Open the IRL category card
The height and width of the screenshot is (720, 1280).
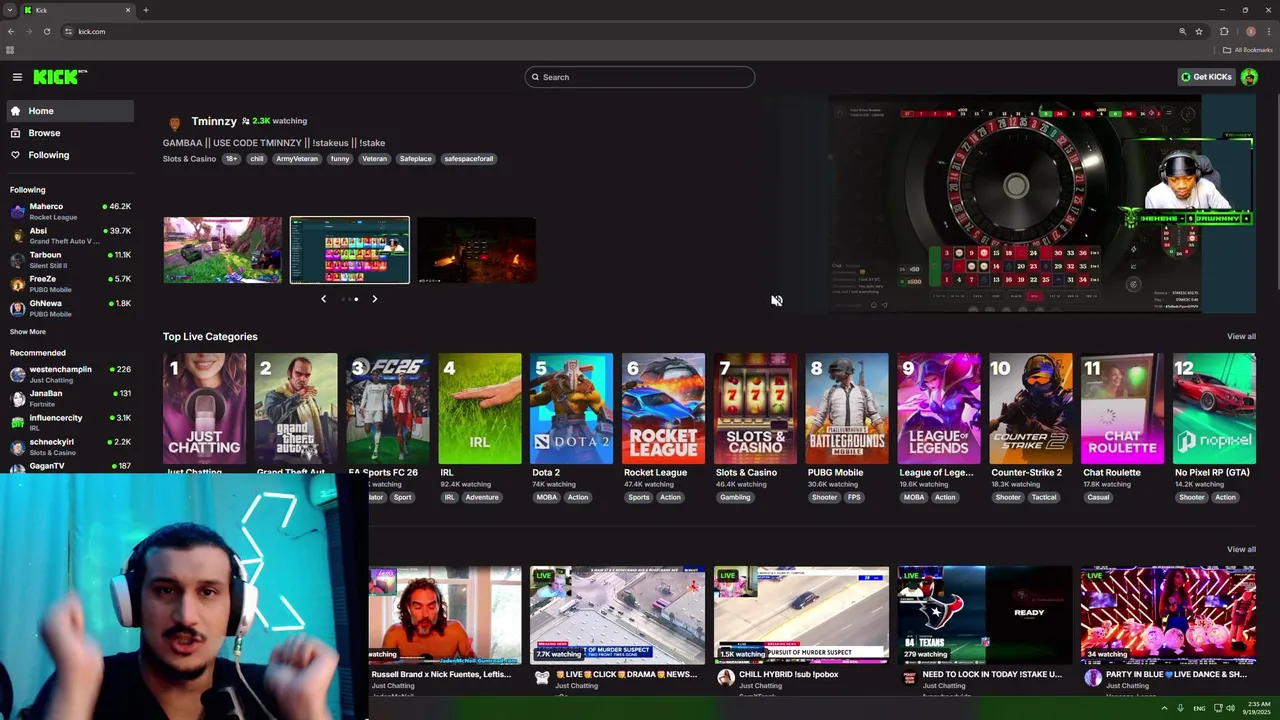tap(480, 408)
